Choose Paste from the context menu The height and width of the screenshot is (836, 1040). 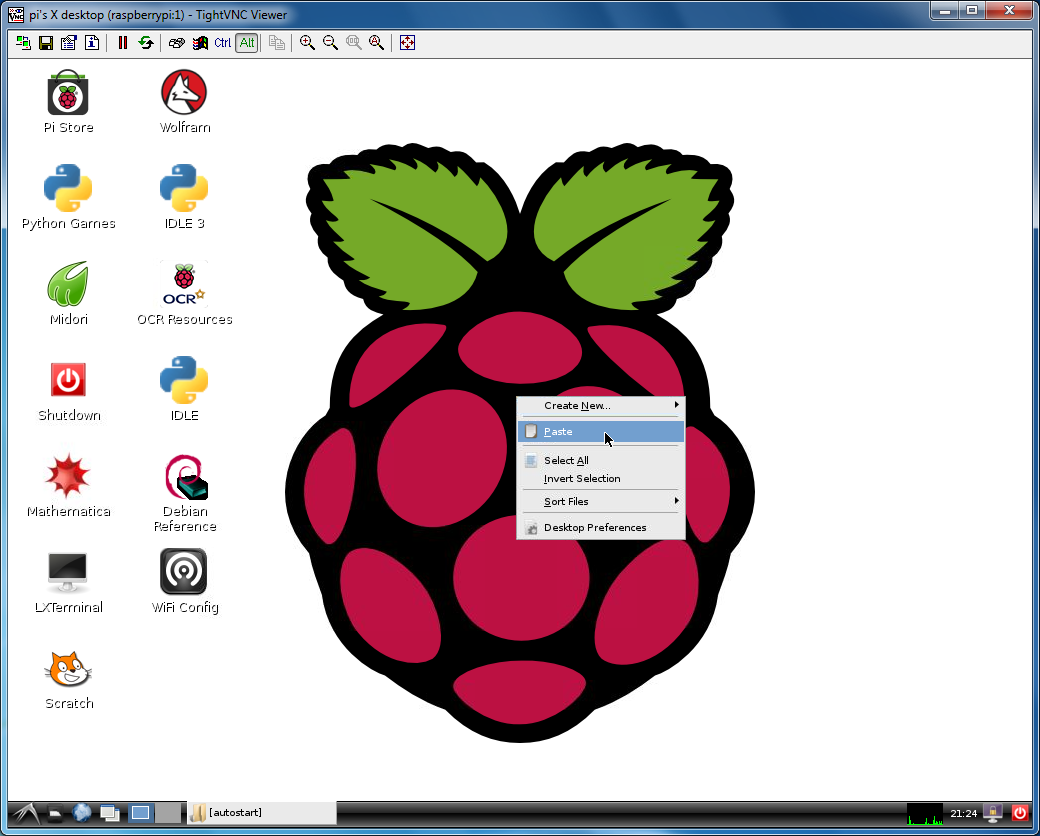coord(601,431)
